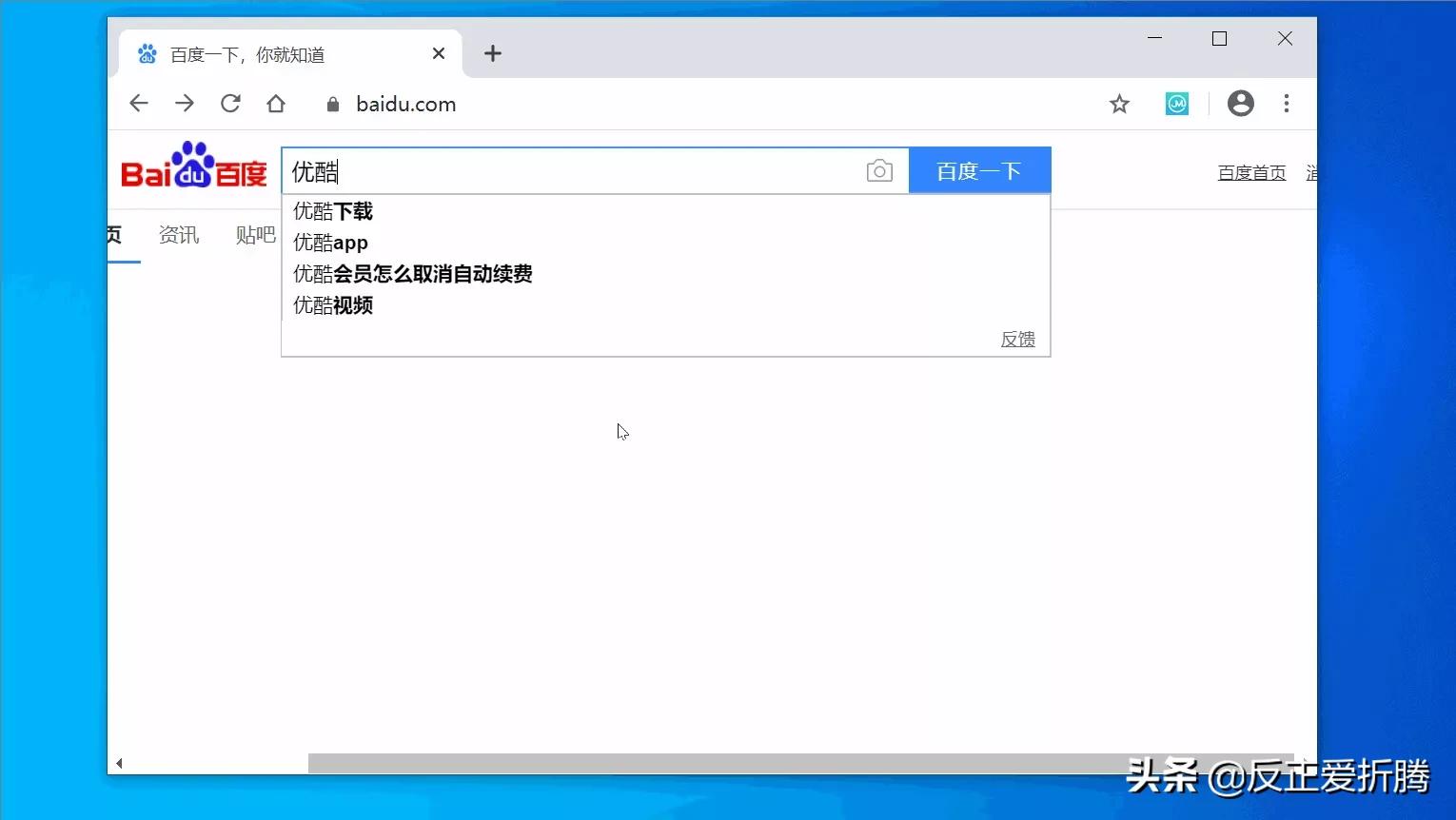
Task: Maximize the browser window
Action: (1219, 38)
